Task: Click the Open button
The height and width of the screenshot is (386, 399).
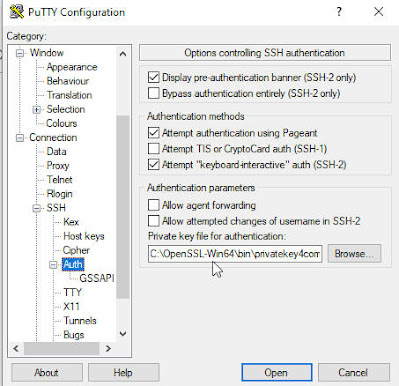Action: 277,372
